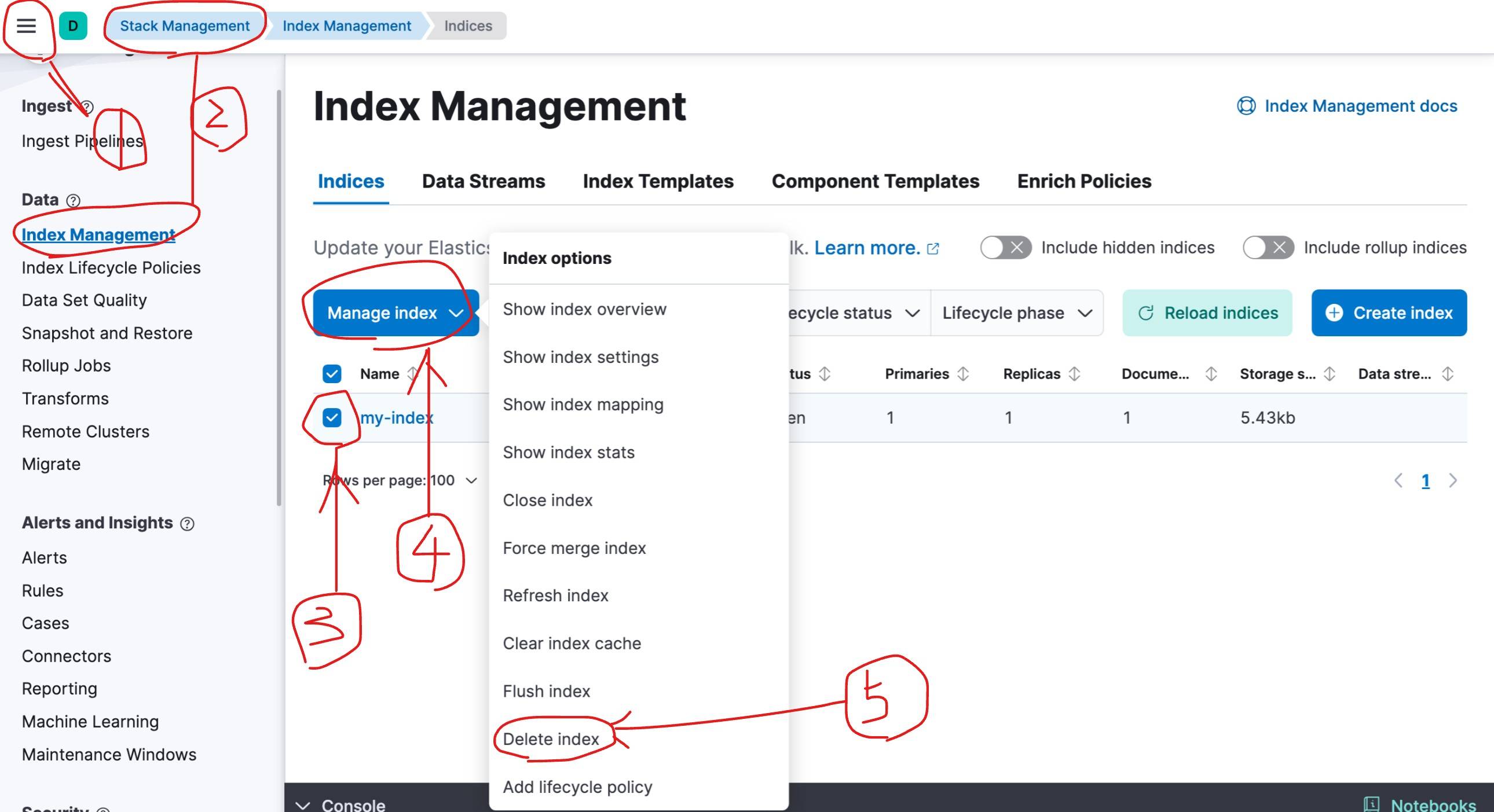The width and height of the screenshot is (1494, 812).
Task: Click the Index Management docs lifebuoy icon
Action: coord(1246,106)
